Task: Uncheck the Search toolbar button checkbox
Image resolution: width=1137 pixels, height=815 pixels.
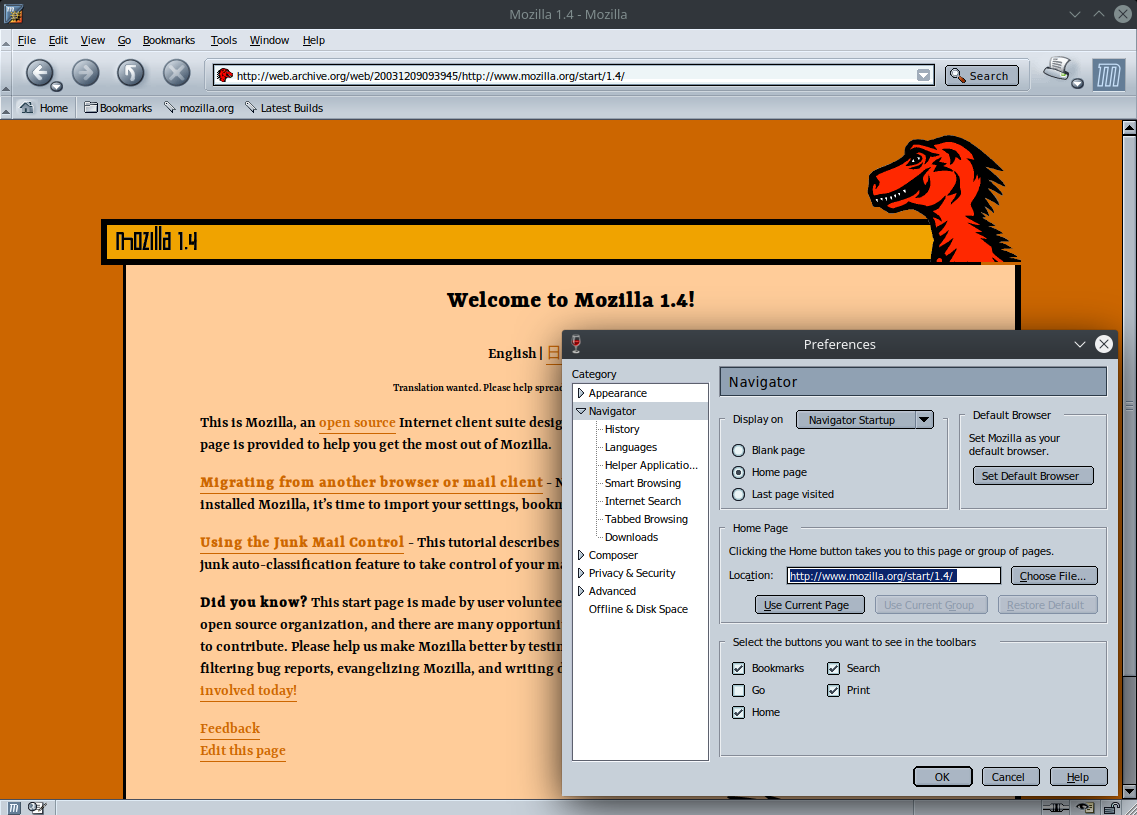Action: 833,669
